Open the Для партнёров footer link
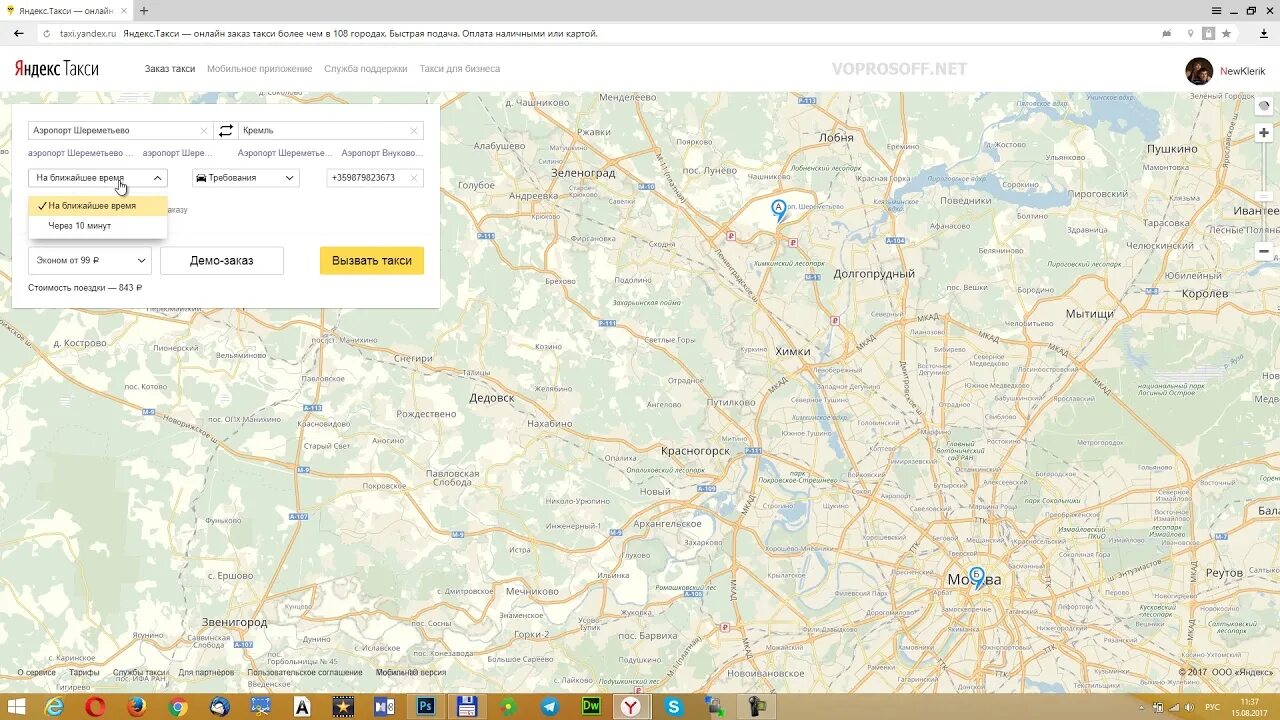Screen dimensions: 1280x720 [x=207, y=673]
